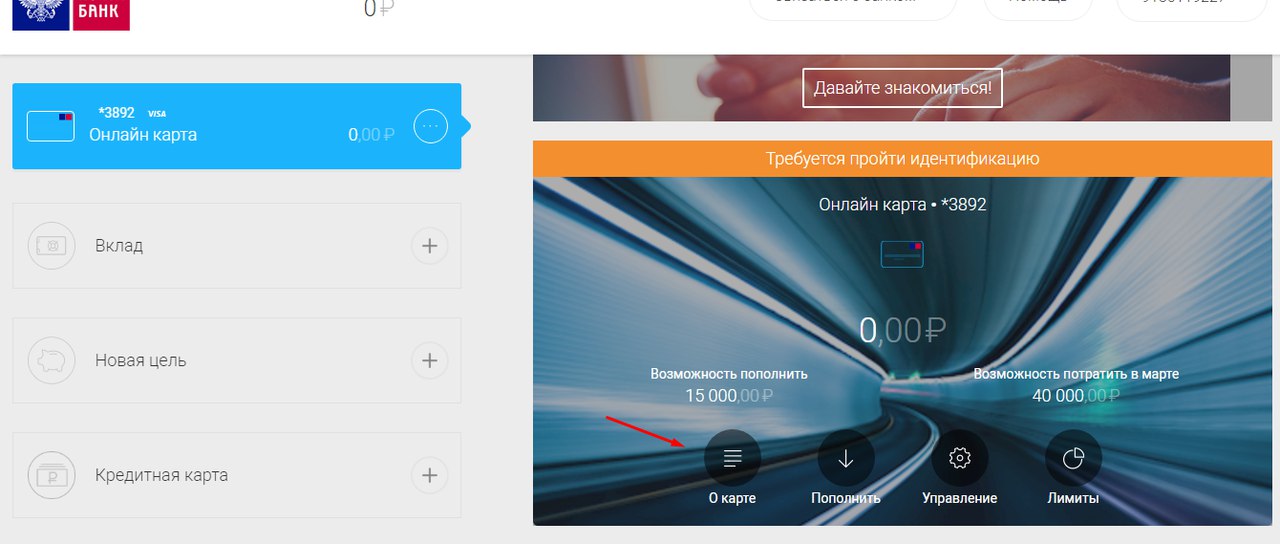Click the ruble card icon for Кредитная карта

click(x=51, y=475)
